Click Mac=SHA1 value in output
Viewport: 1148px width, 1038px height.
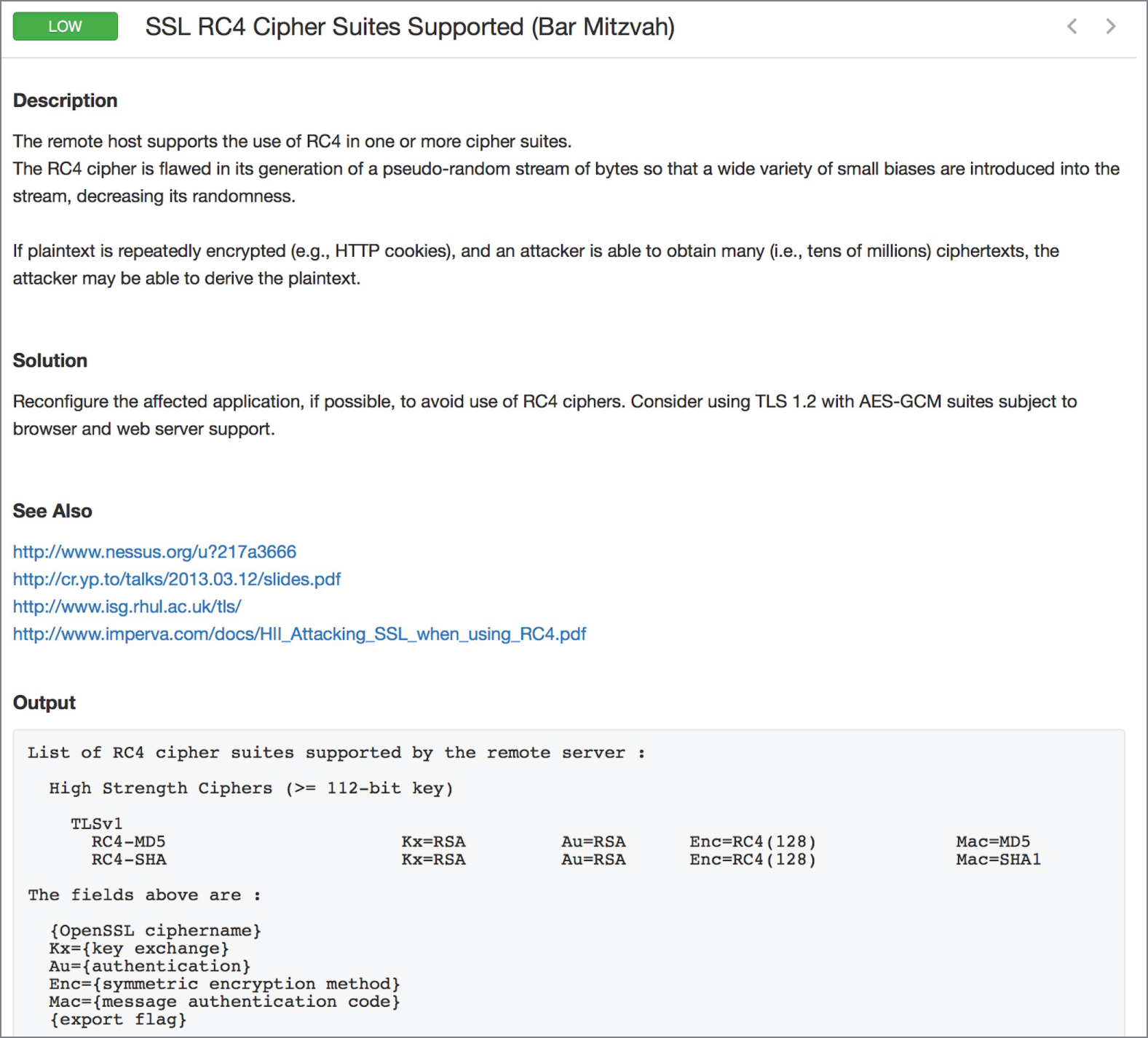pyautogui.click(x=998, y=860)
